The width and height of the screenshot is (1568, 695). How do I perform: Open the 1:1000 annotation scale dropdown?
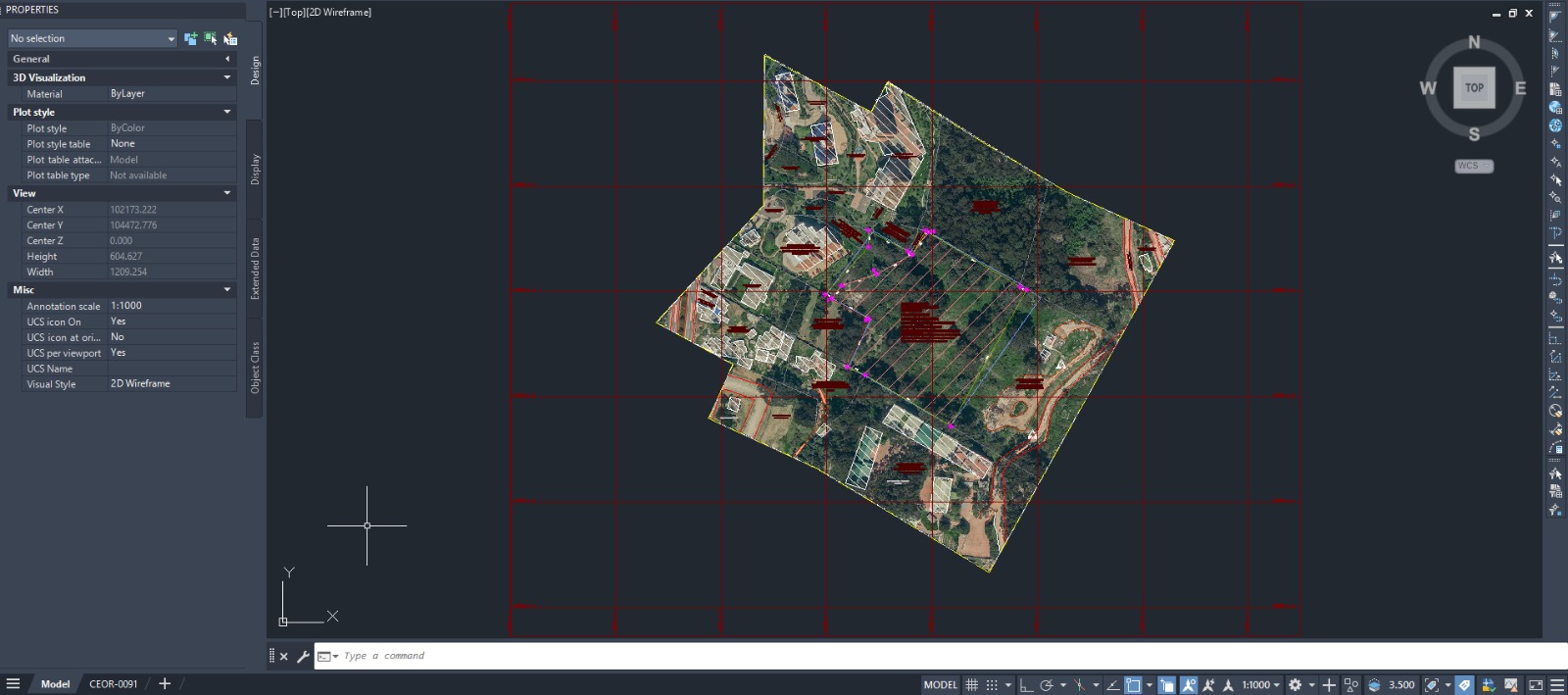click(x=1260, y=685)
